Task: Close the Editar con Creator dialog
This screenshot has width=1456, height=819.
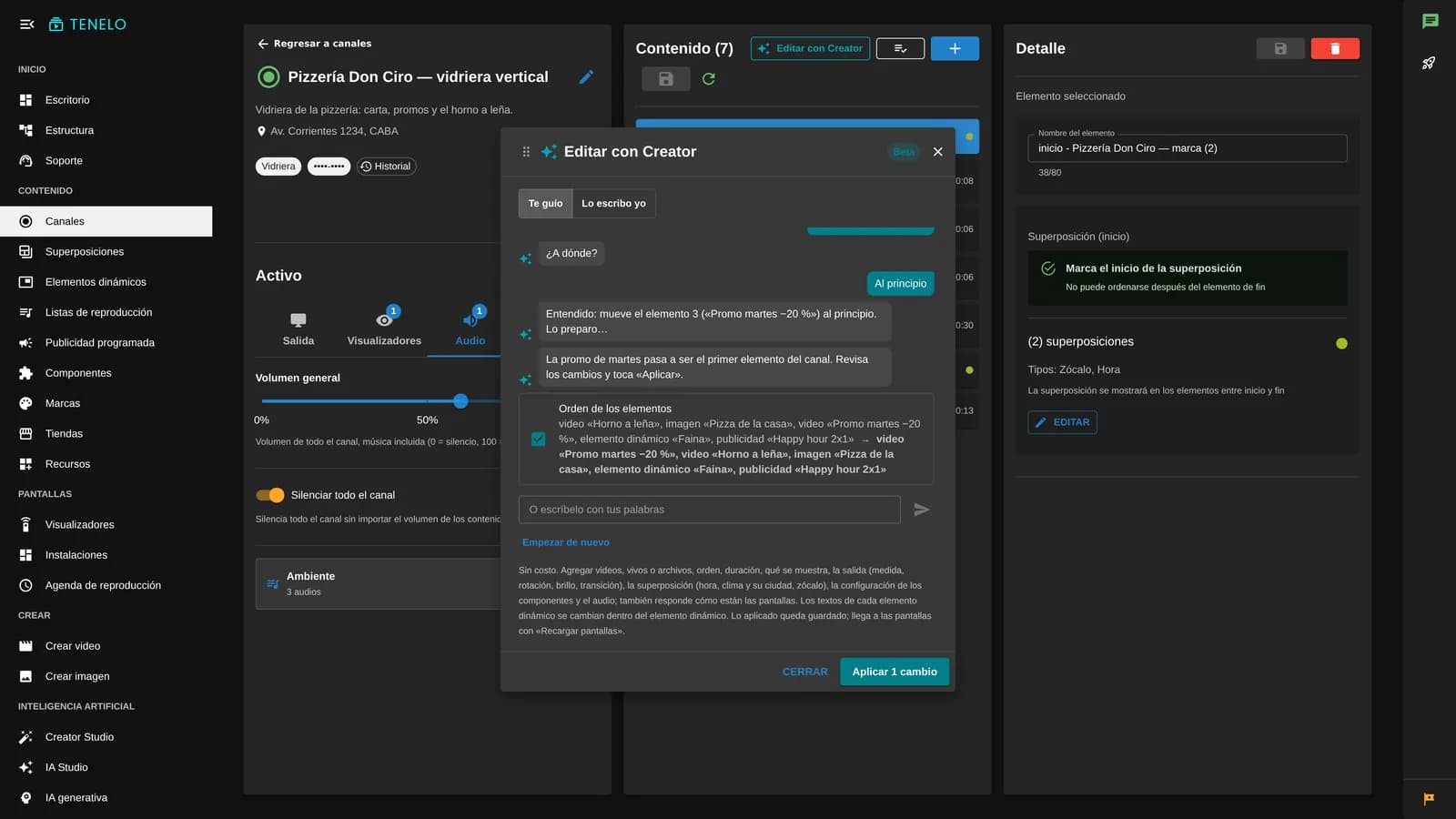Action: pyautogui.click(x=937, y=152)
